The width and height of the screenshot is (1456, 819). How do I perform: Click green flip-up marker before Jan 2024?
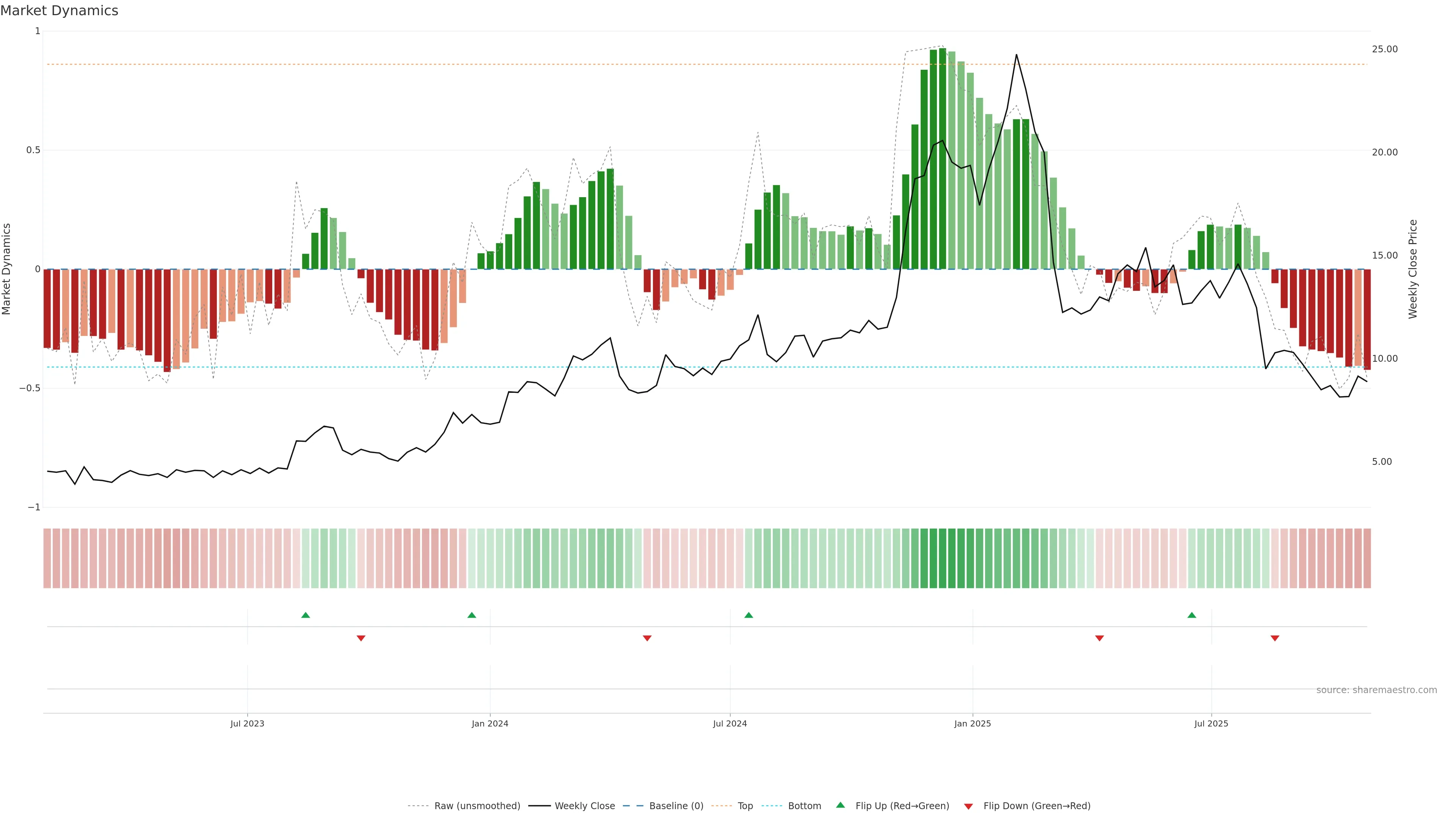point(472,615)
